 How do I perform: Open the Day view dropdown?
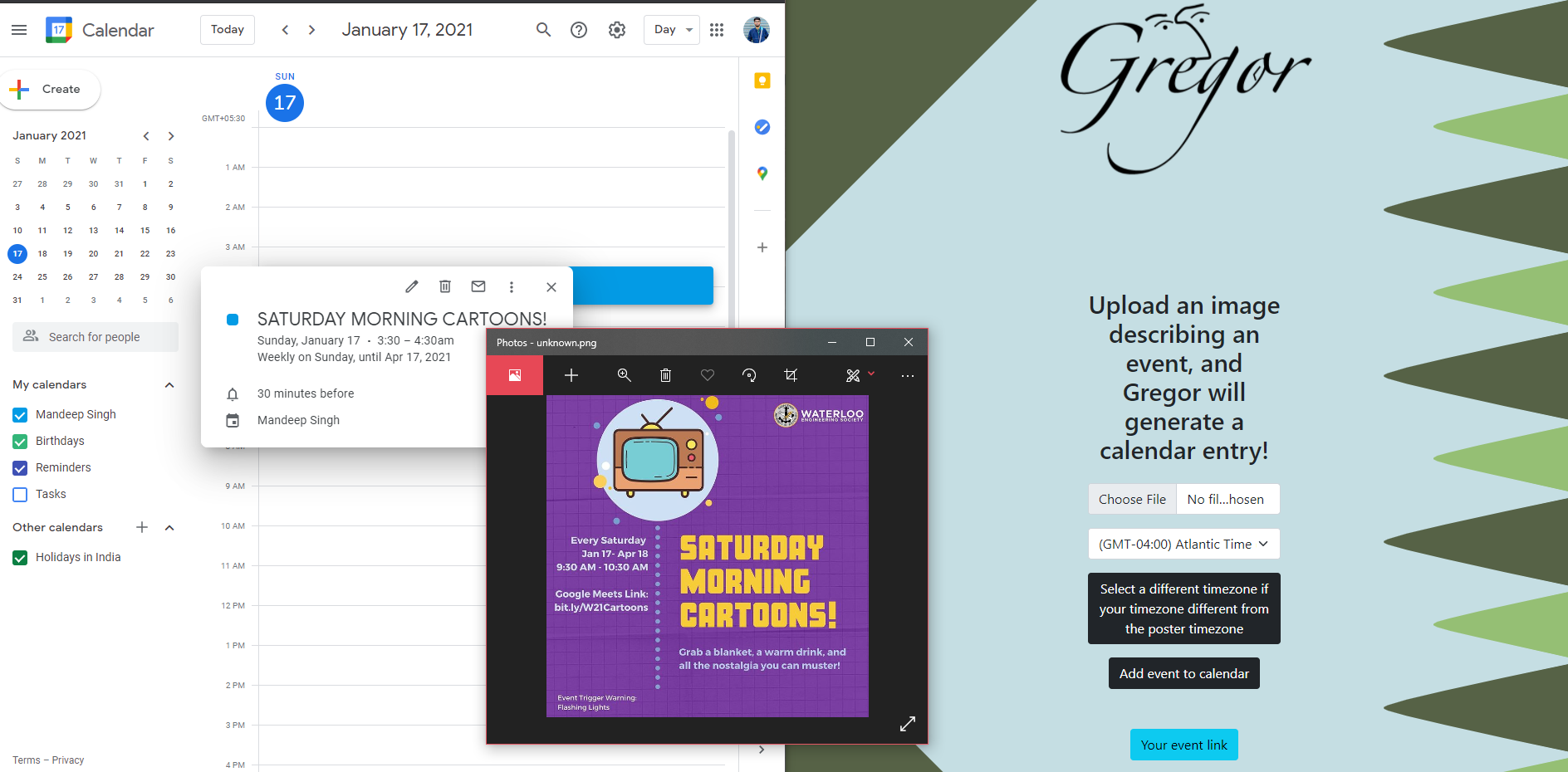(672, 30)
